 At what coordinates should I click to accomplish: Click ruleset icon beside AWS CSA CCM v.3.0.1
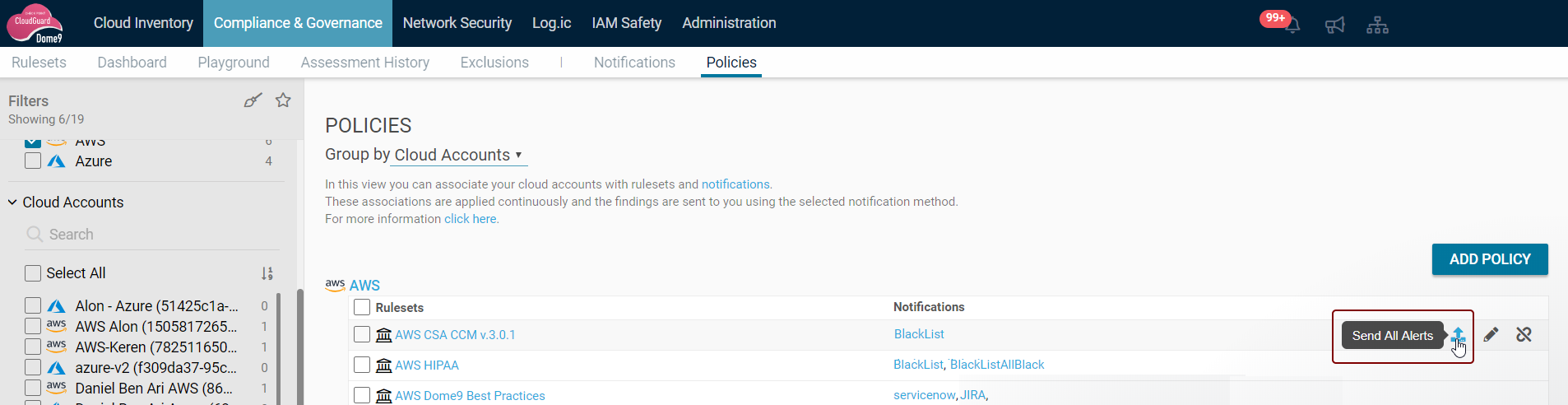tap(383, 334)
